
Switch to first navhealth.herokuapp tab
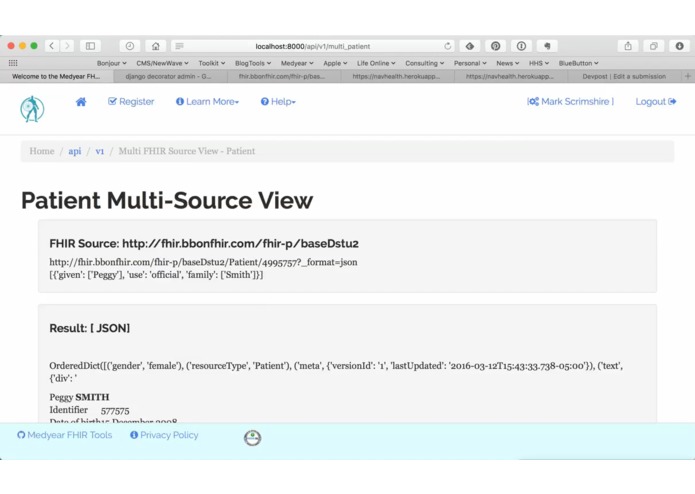point(396,76)
